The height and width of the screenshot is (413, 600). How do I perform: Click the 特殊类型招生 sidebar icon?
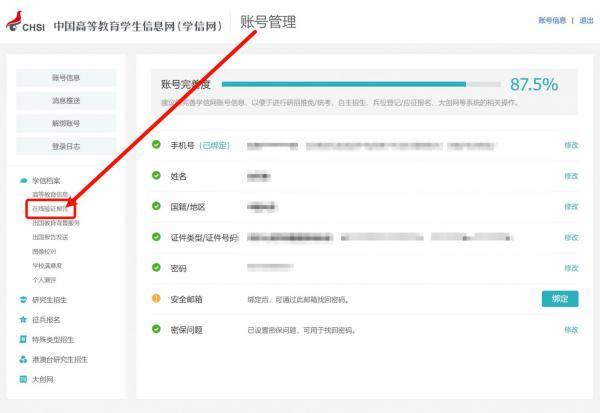[x=23, y=340]
